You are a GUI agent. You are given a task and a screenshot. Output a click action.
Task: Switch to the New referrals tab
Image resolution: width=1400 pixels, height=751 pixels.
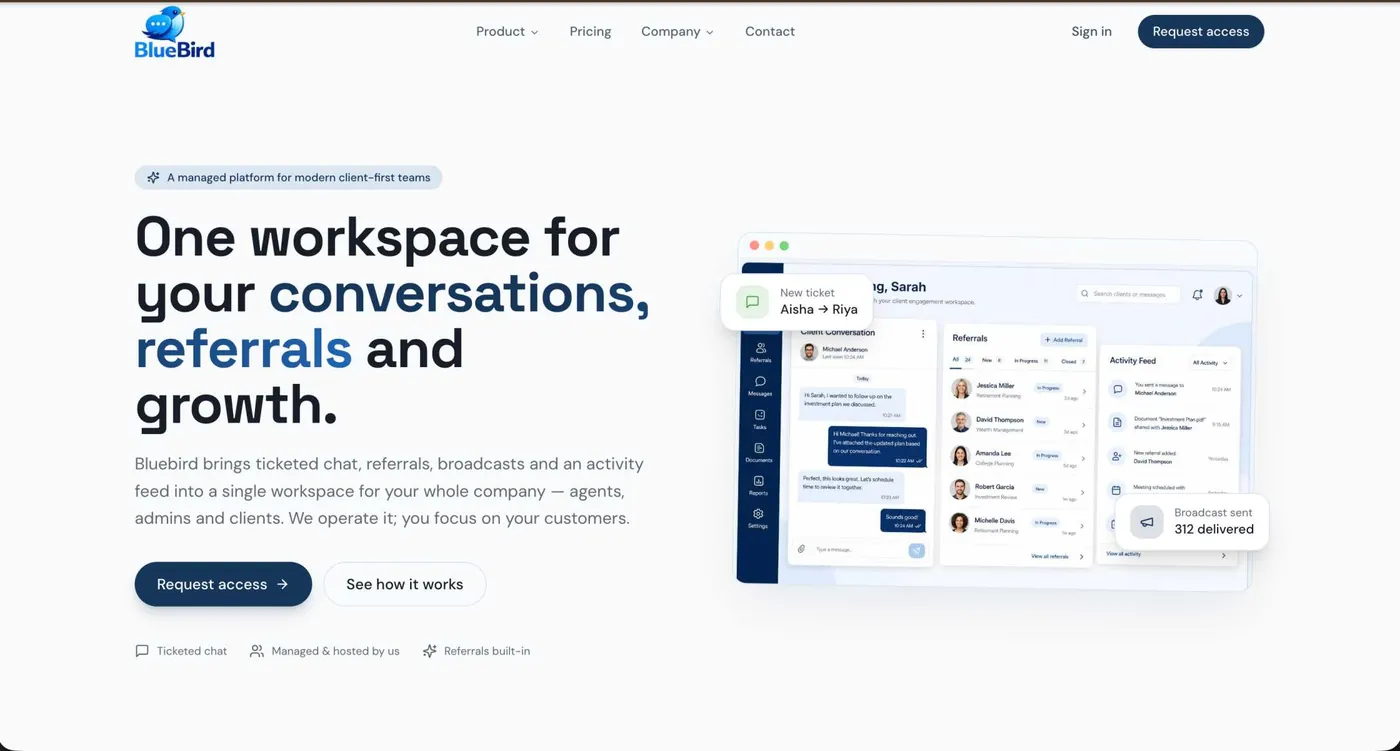pyautogui.click(x=991, y=360)
